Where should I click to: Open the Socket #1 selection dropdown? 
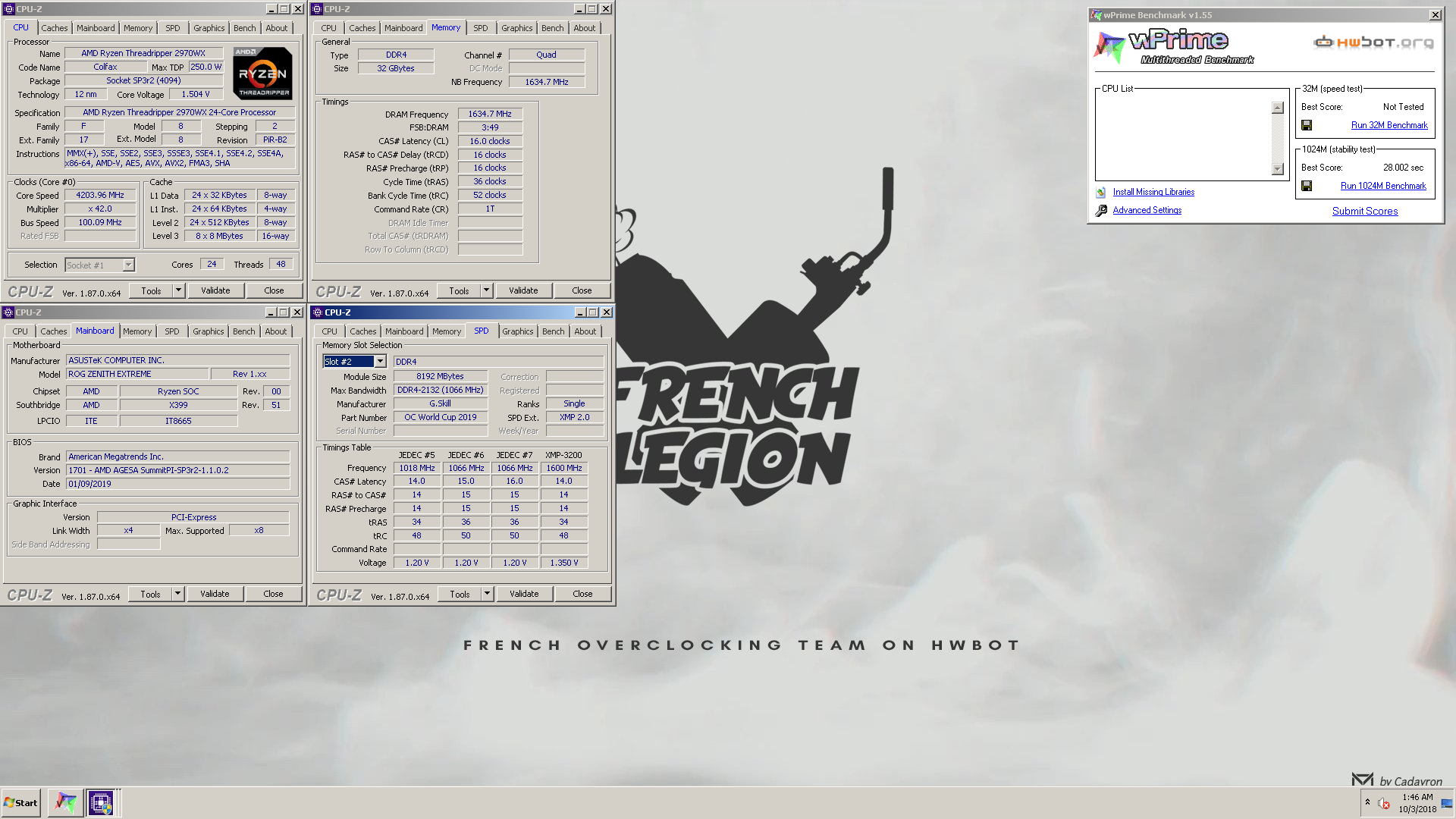(x=128, y=265)
